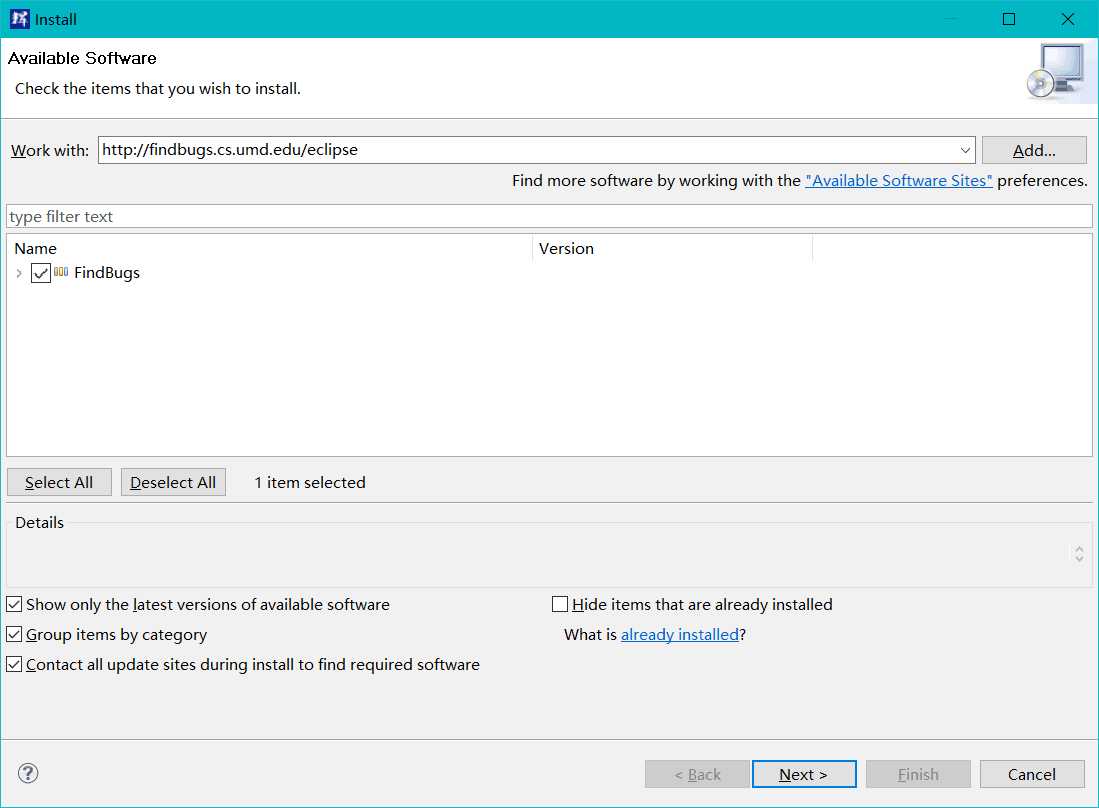Click the Help question mark icon
Viewport: 1099px width, 808px height.
pos(28,774)
